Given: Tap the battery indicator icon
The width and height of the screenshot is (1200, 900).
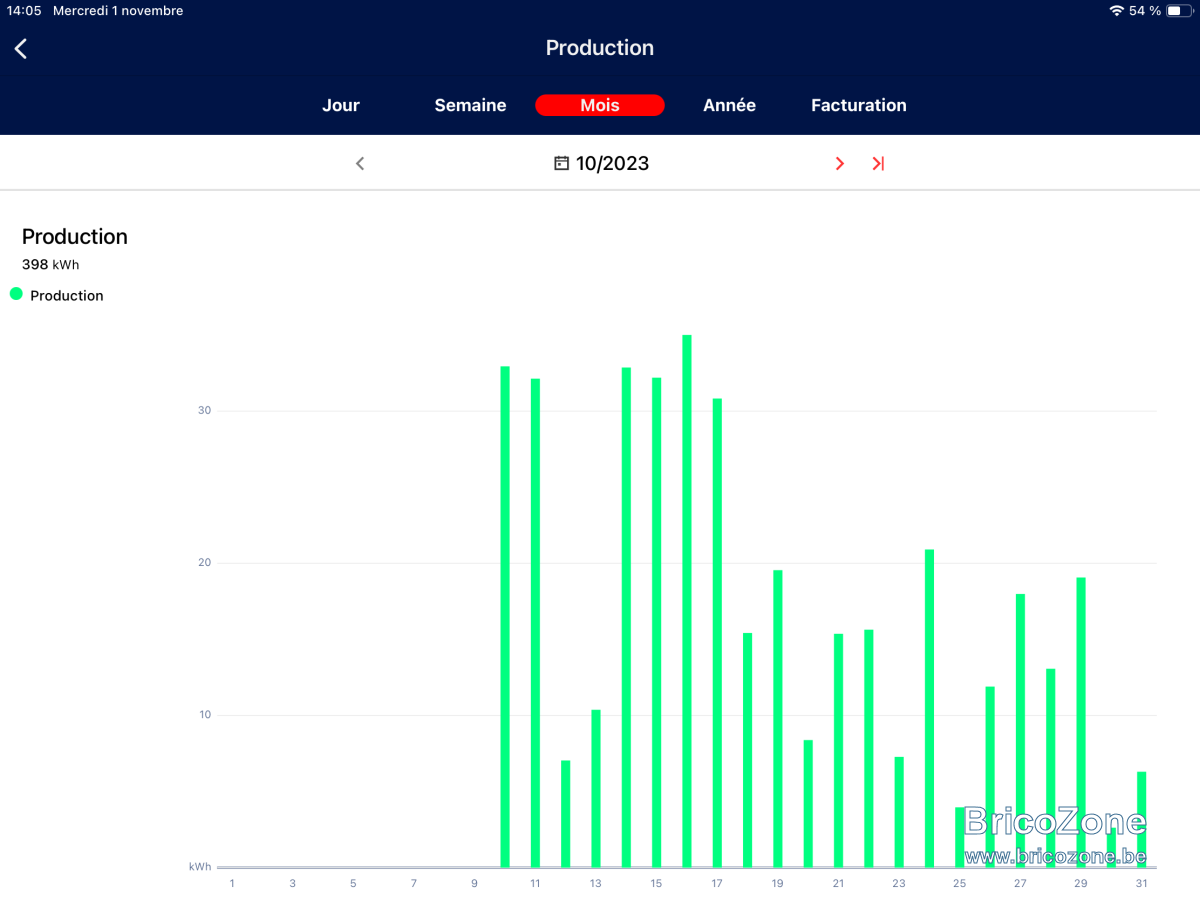Looking at the screenshot, I should (1179, 11).
